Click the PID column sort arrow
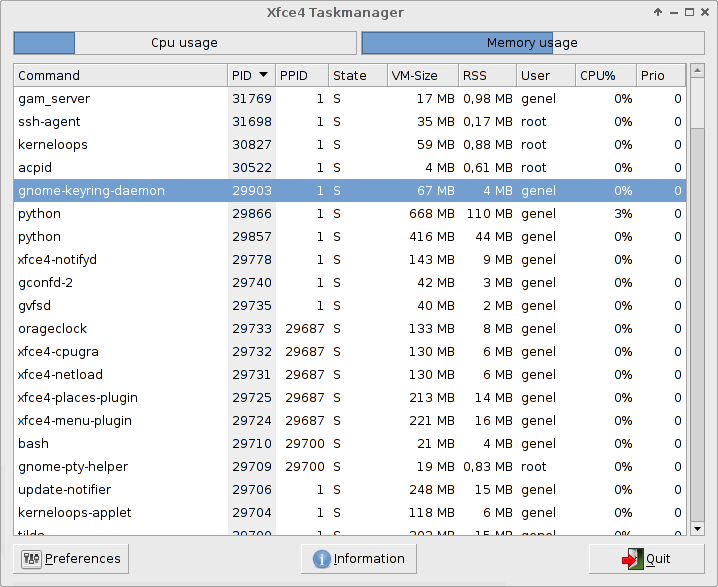This screenshot has height=587, width=718. [x=264, y=75]
